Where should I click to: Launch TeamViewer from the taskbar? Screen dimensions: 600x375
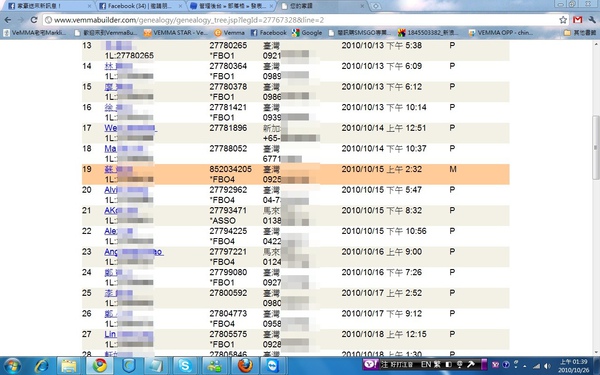[x=272, y=366]
